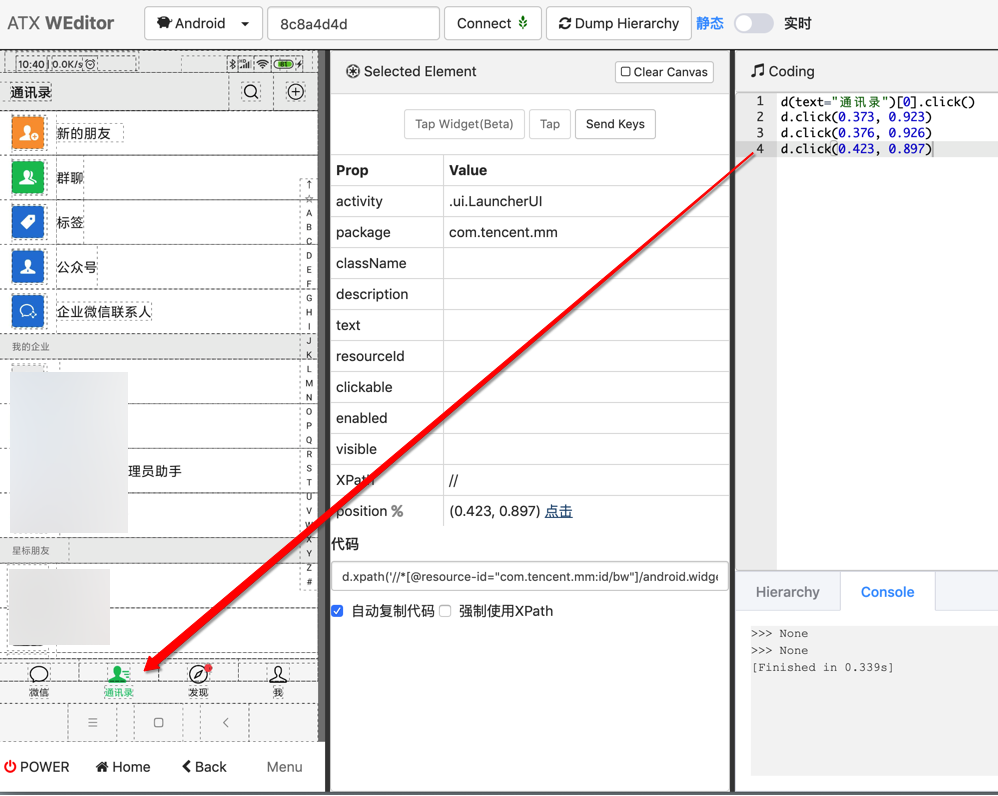Click code line 1 in the editor
998x796 pixels.
(x=877, y=102)
